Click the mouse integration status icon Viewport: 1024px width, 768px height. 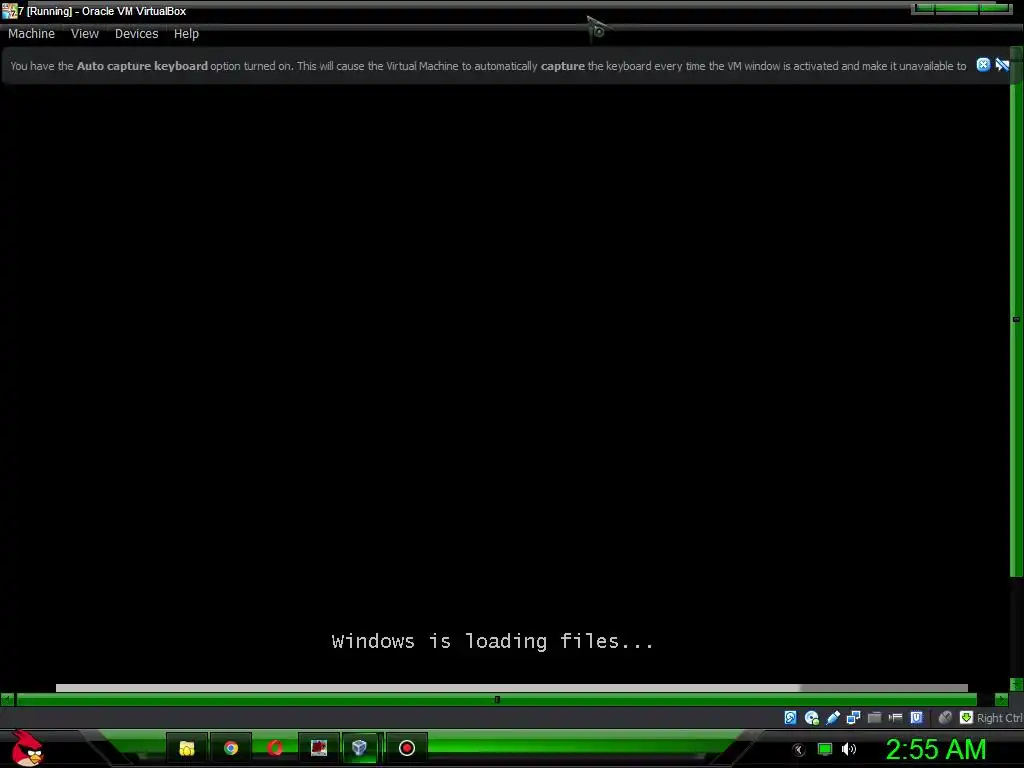945,718
